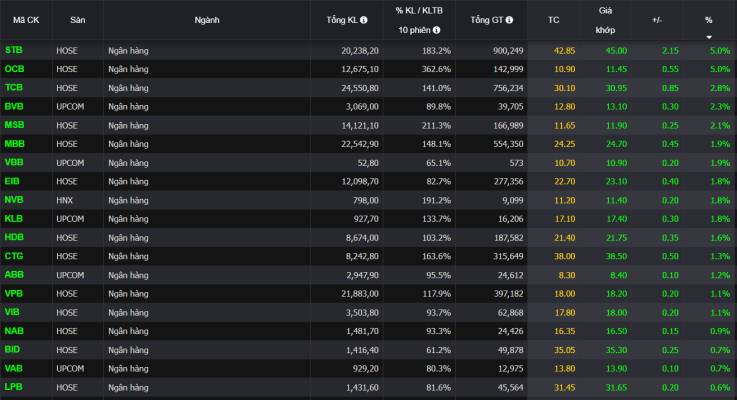This screenshot has height=400, width=737.
Task: Open the EIB stock ticker
Action: [x=12, y=181]
